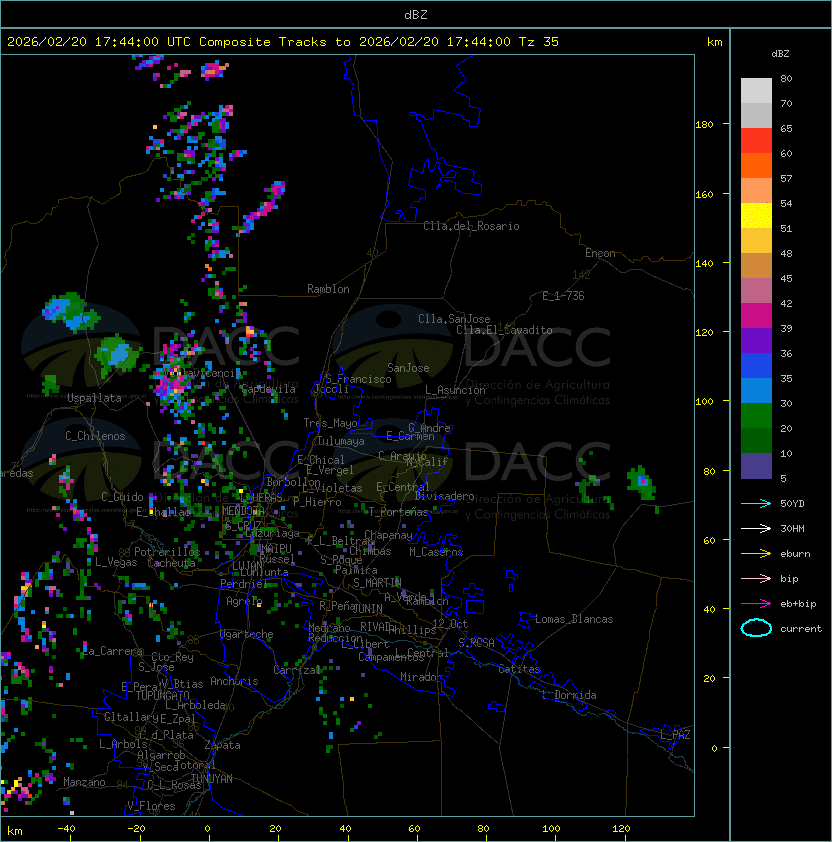
Task: Click the 'L_Asuncion' map label
Action: point(455,390)
